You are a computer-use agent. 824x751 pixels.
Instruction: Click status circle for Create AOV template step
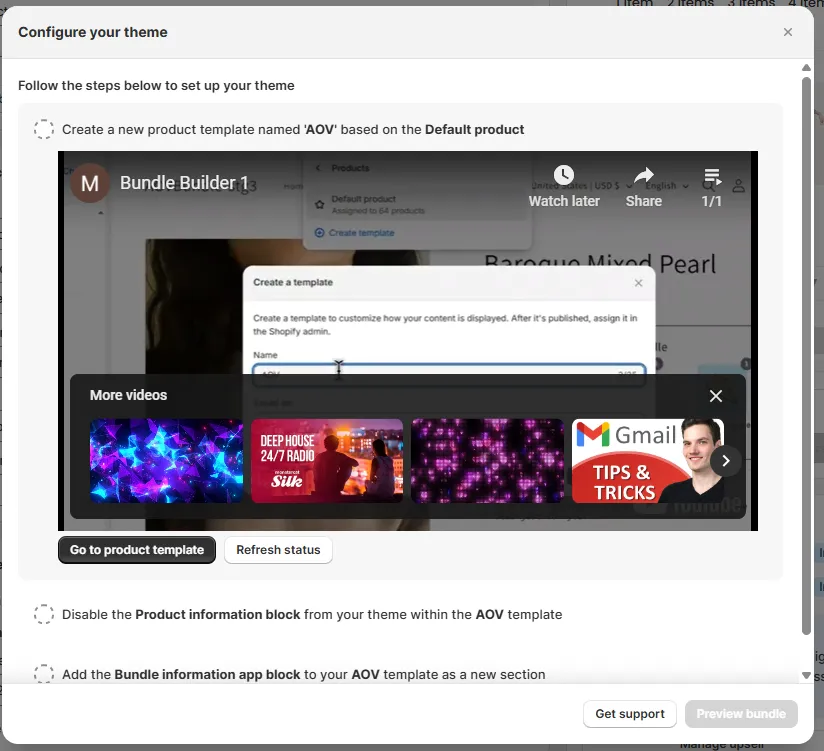pos(44,129)
